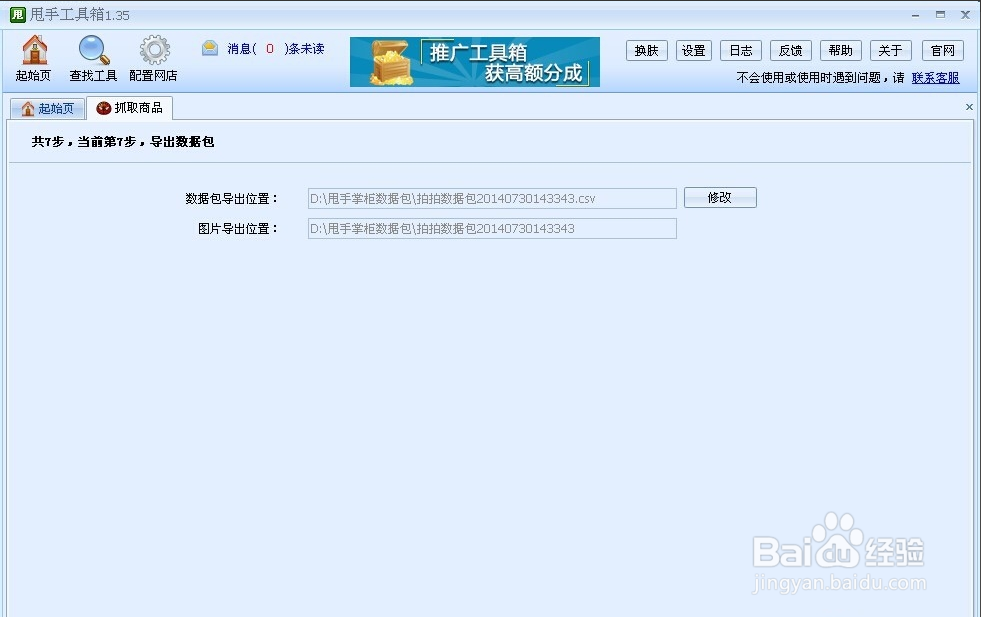Viewport: 981px width, 617px height.
Task: Click the 图片导出位置 label
Action: click(x=238, y=229)
